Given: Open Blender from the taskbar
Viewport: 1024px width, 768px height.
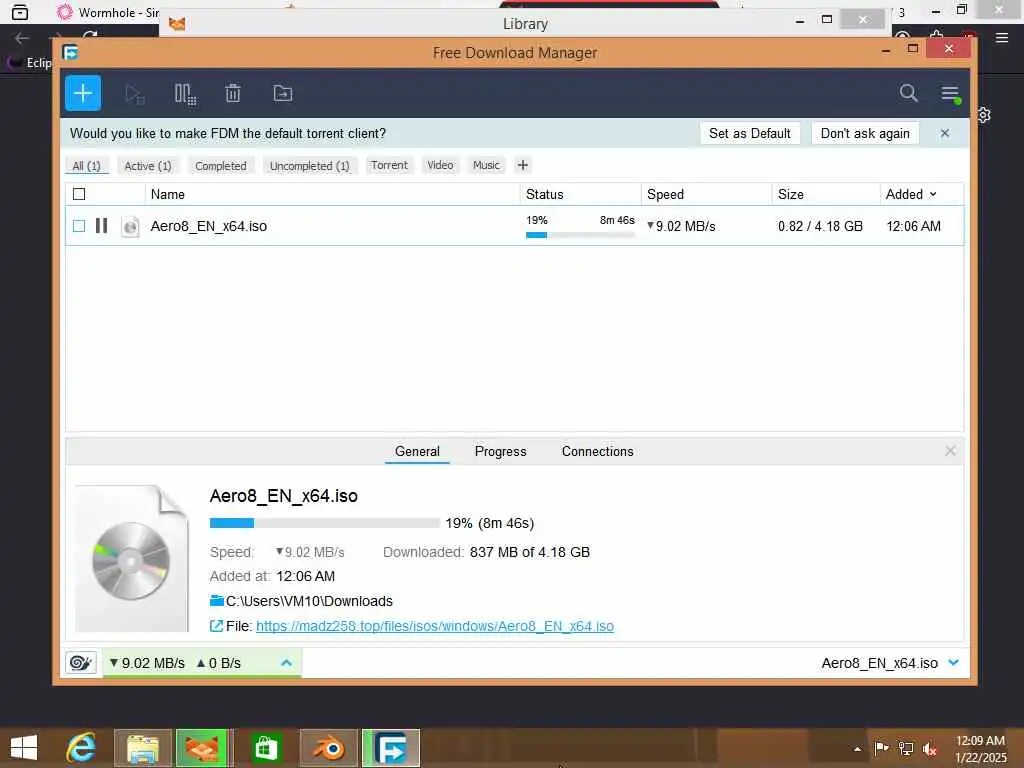Looking at the screenshot, I should tap(328, 748).
